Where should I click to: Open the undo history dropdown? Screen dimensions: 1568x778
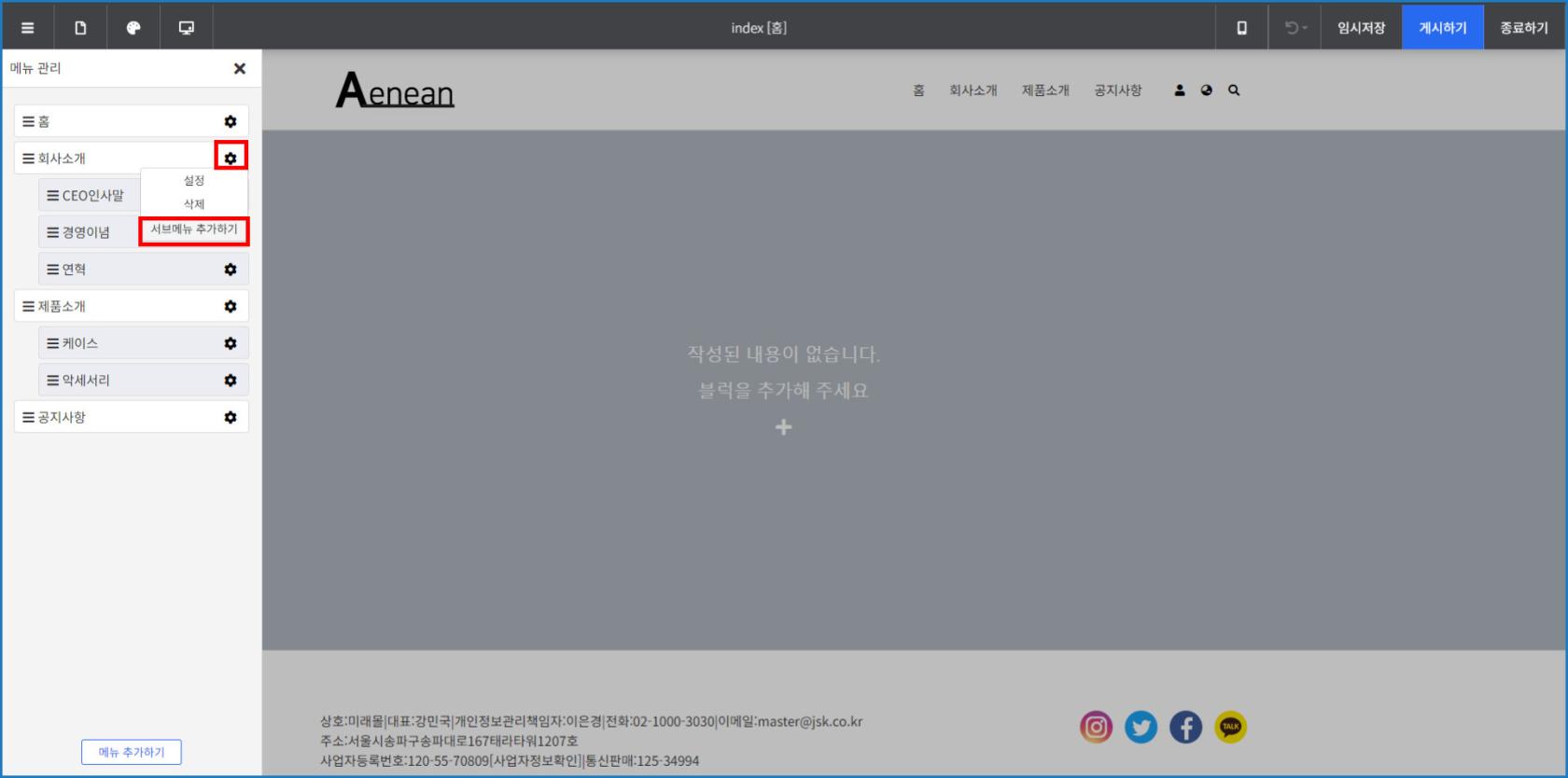coord(1295,28)
